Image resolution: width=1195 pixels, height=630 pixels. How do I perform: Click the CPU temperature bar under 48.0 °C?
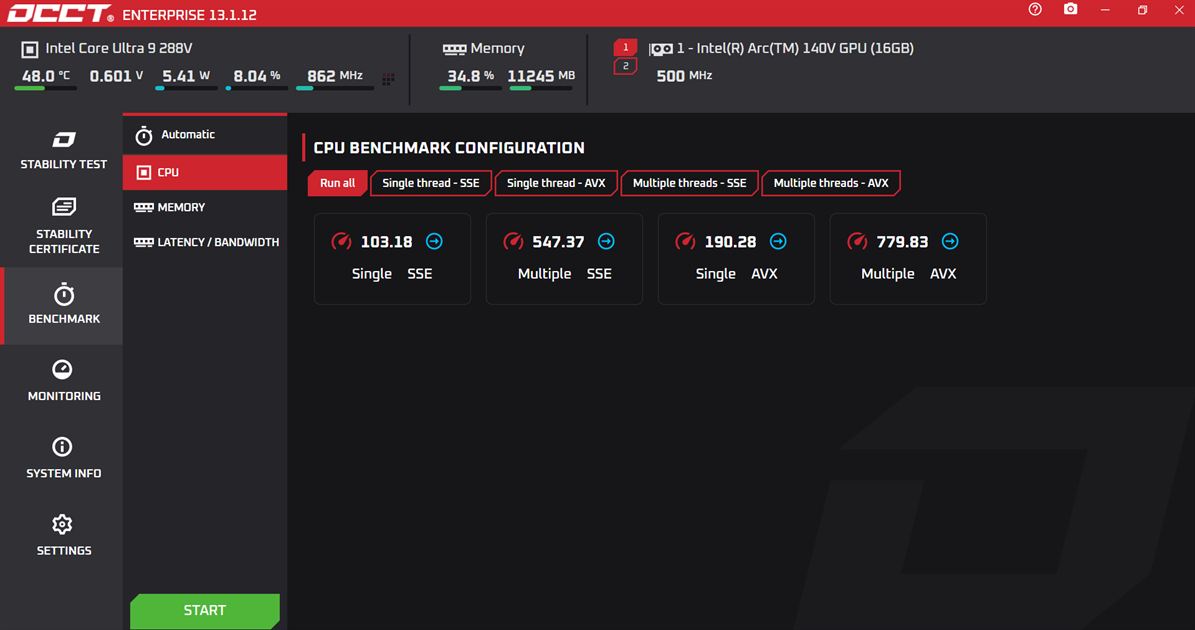(46, 88)
